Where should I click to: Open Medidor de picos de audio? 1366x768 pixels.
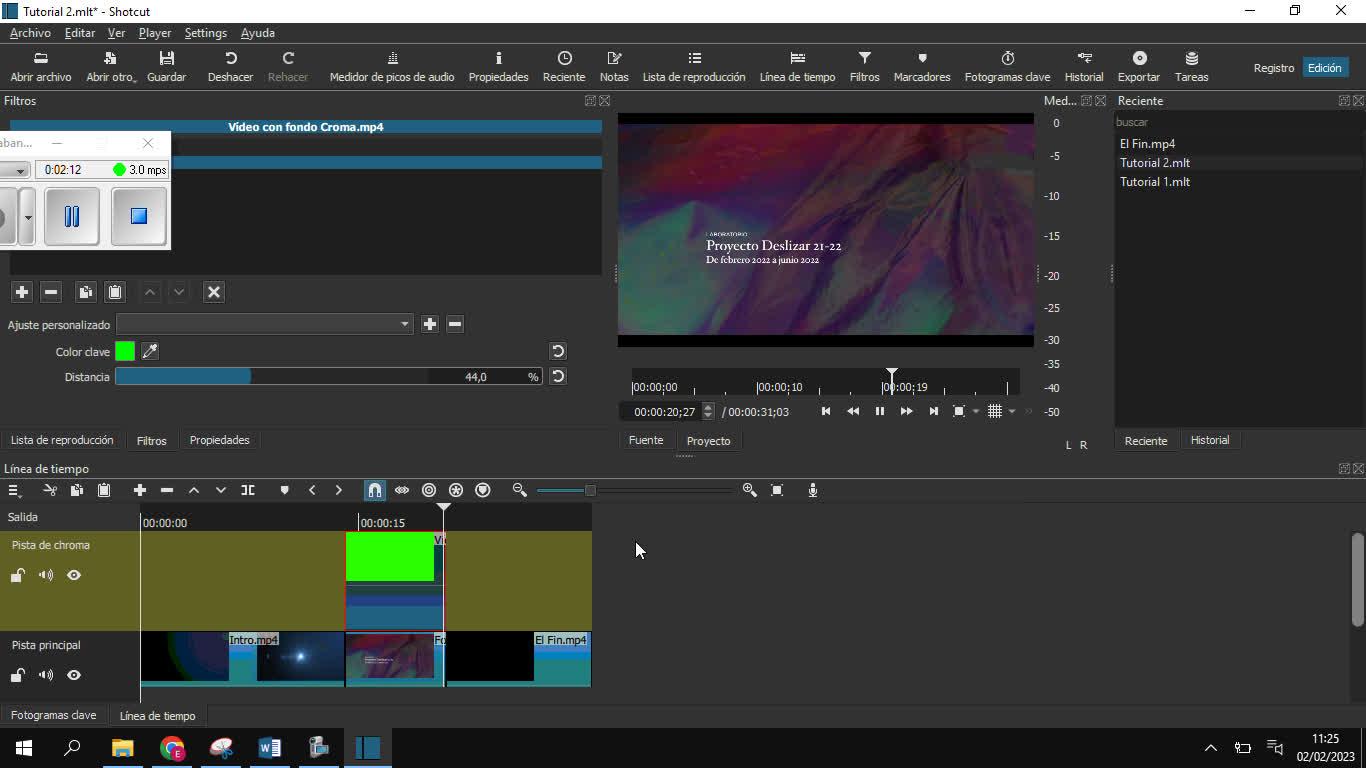(392, 66)
